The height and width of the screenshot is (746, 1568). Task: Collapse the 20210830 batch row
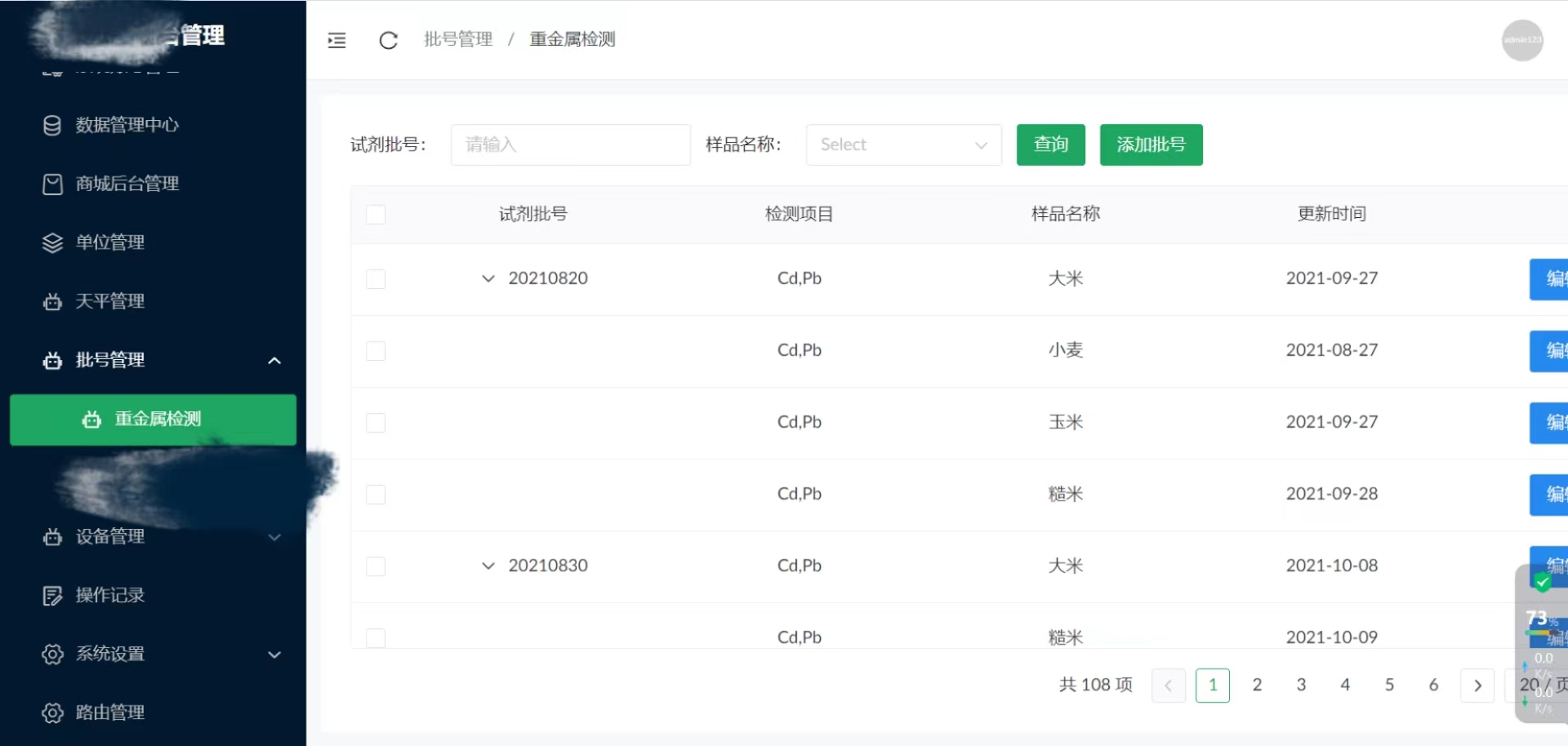(x=488, y=566)
